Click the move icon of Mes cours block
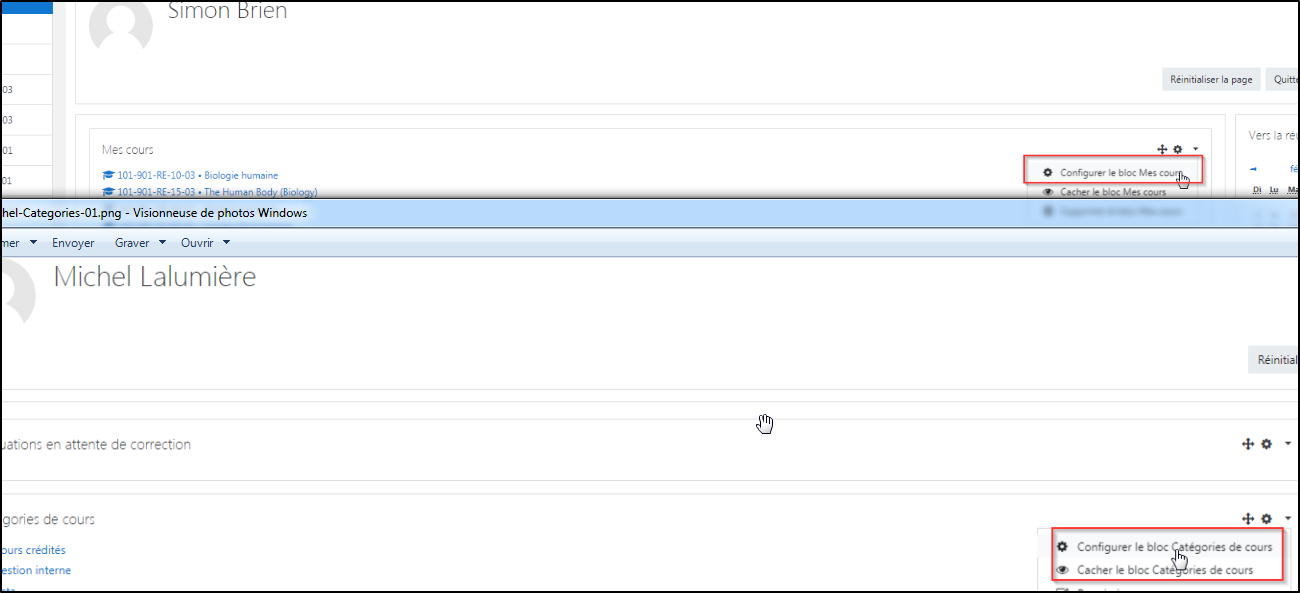 [1162, 149]
